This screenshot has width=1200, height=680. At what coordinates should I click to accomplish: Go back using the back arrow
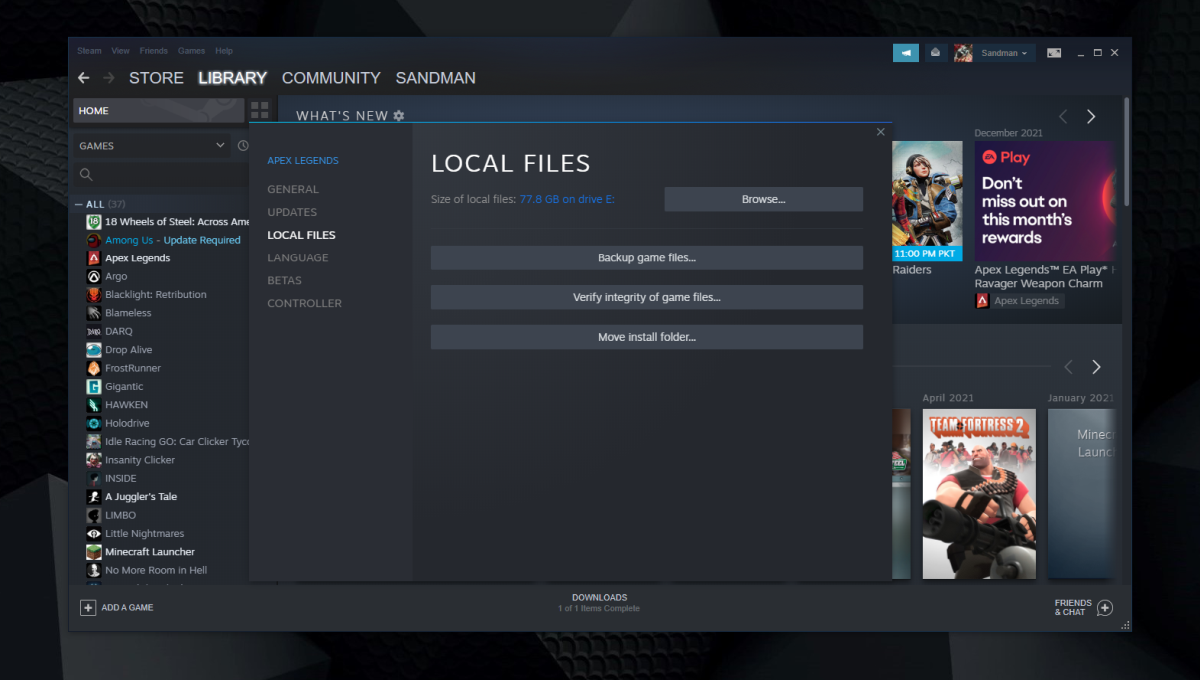pos(84,78)
